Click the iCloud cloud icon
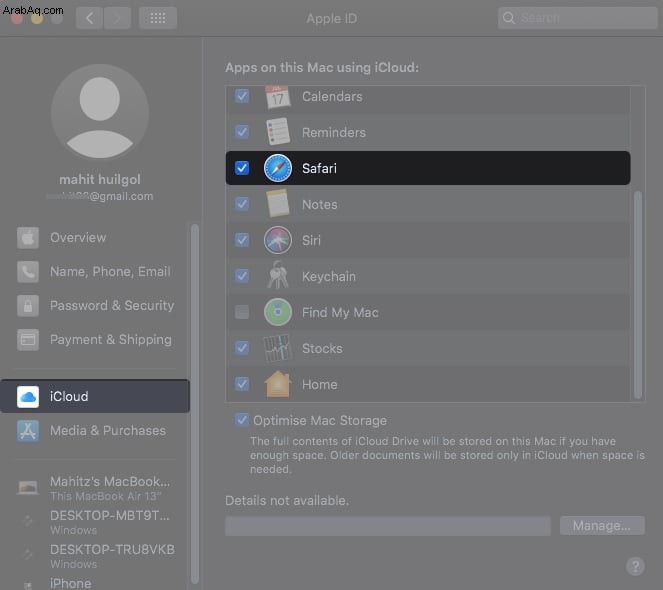 coord(28,397)
